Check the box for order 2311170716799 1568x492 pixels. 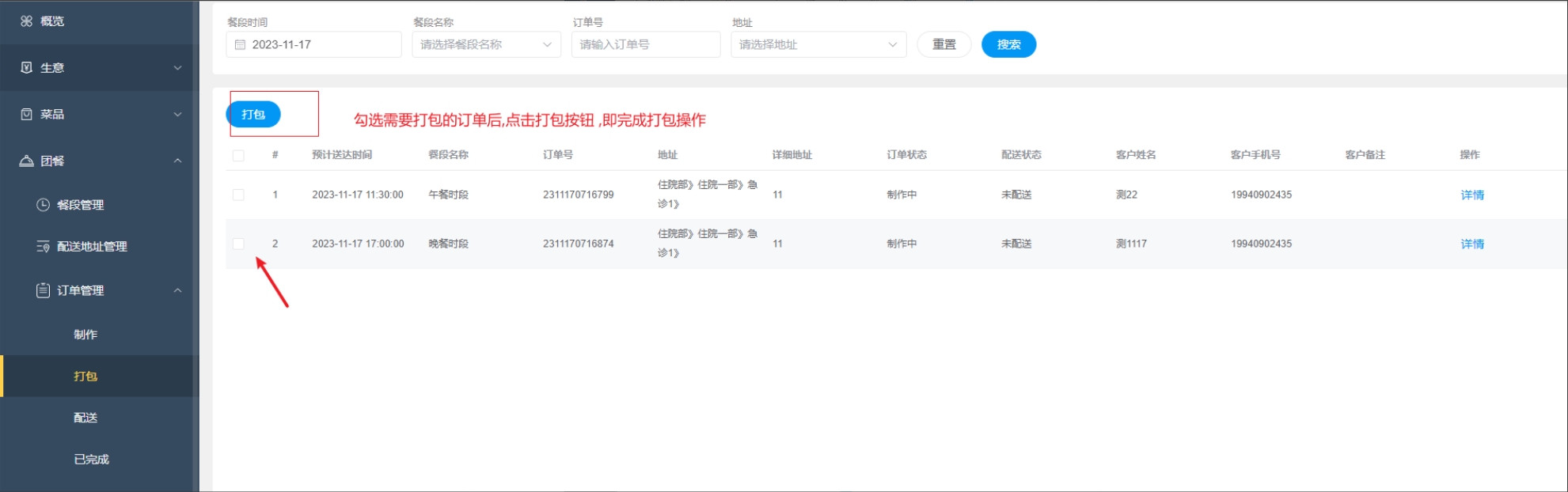pos(238,195)
